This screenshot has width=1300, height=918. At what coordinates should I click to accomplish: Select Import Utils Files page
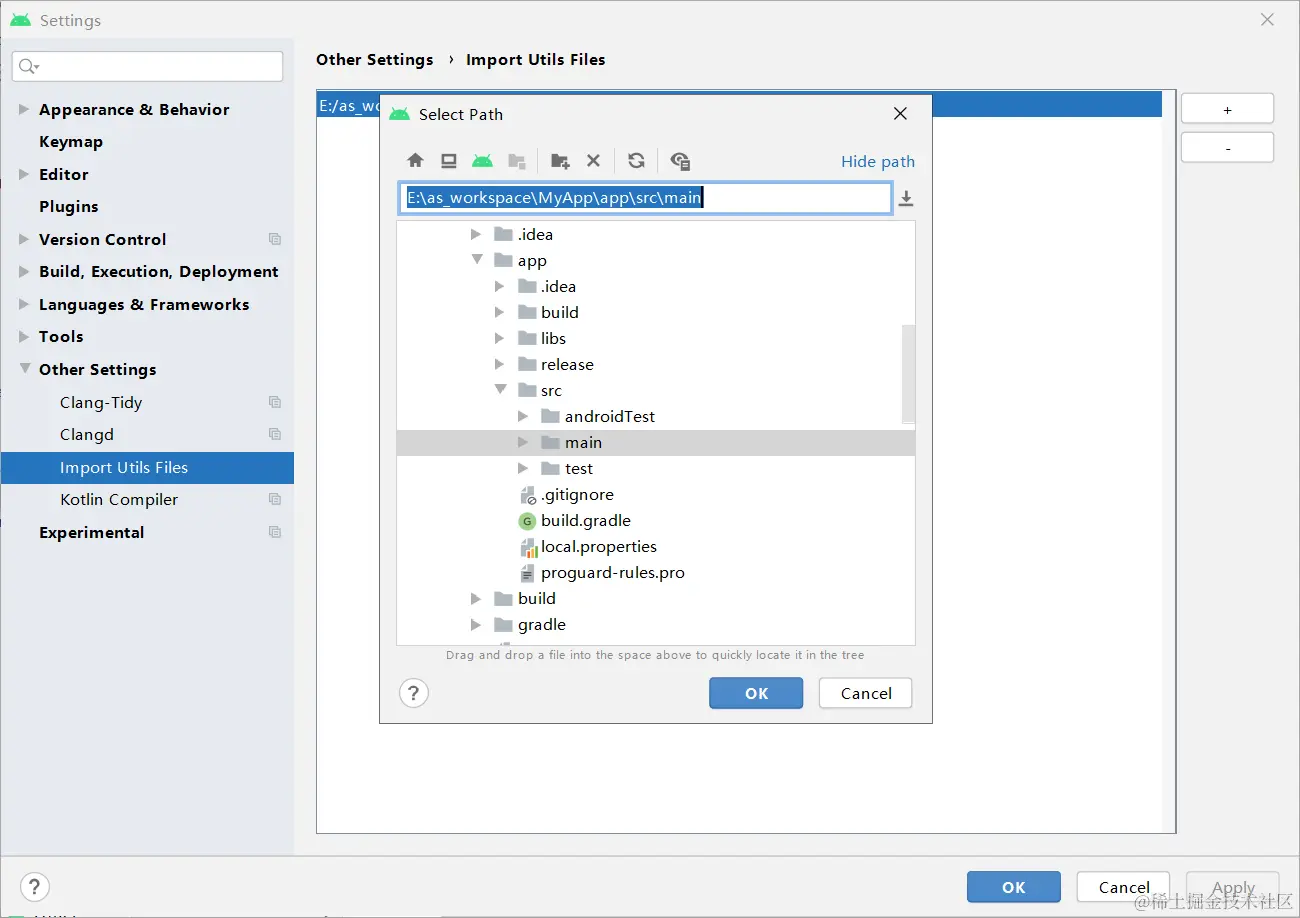click(x=147, y=467)
